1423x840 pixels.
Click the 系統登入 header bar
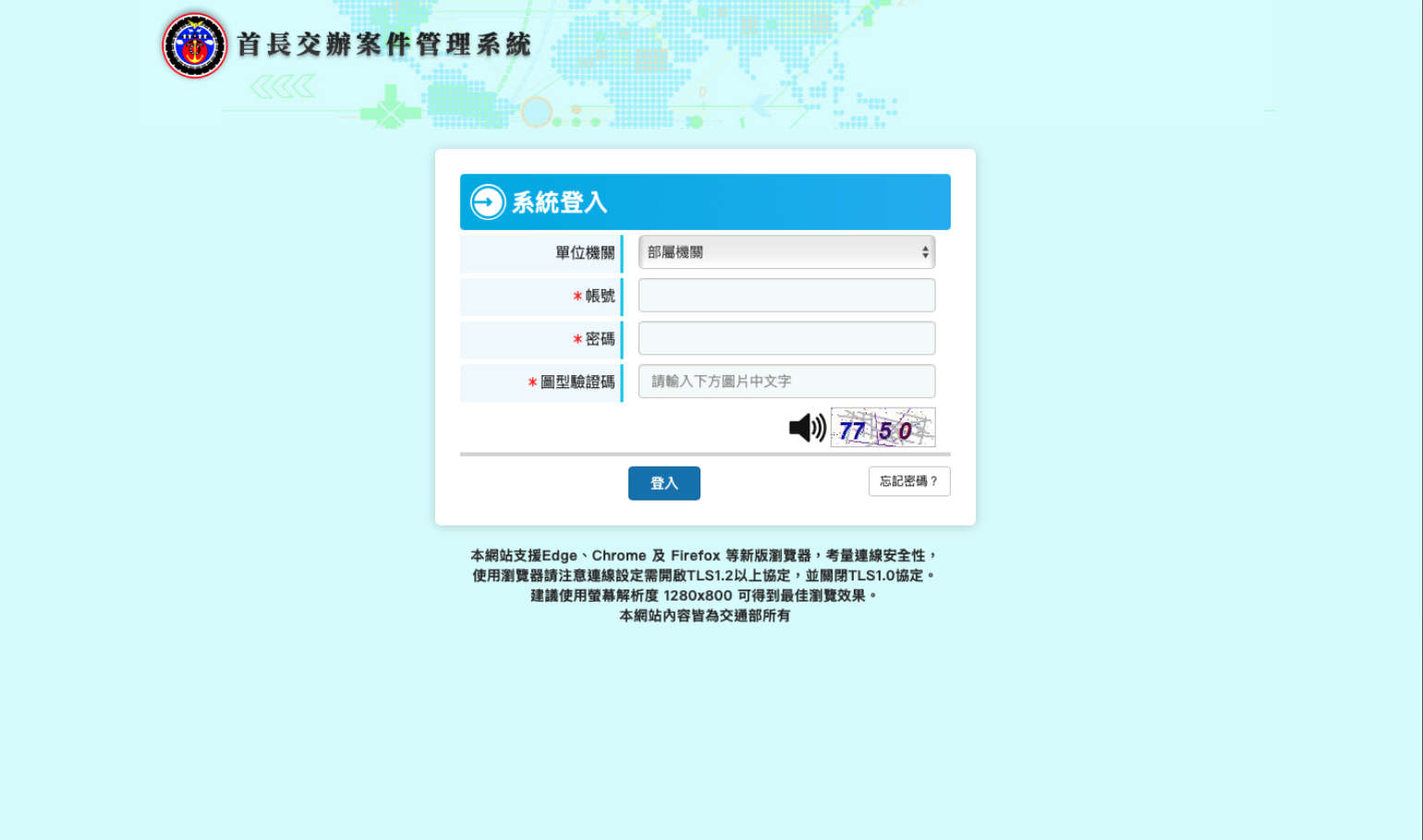pyautogui.click(x=705, y=201)
